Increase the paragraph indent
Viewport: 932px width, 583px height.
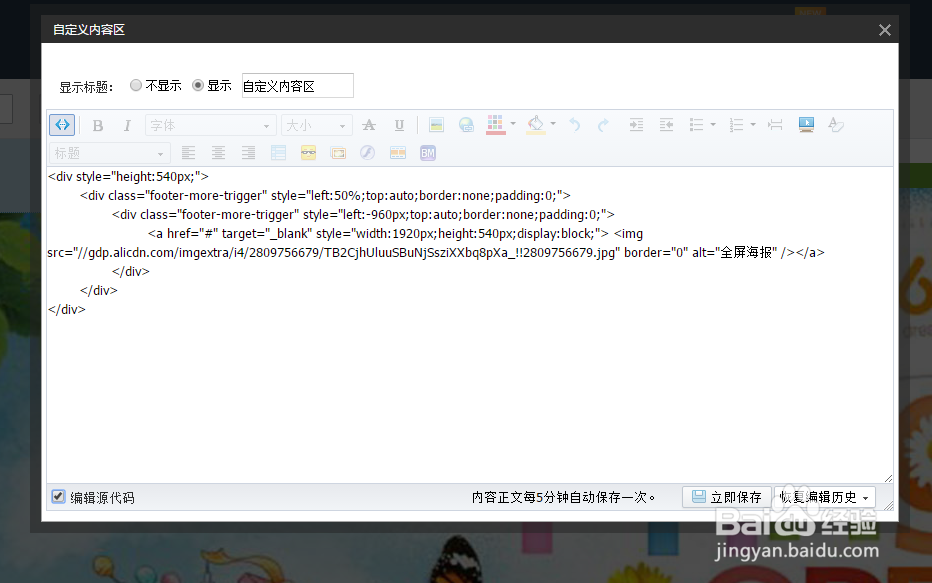click(x=636, y=125)
